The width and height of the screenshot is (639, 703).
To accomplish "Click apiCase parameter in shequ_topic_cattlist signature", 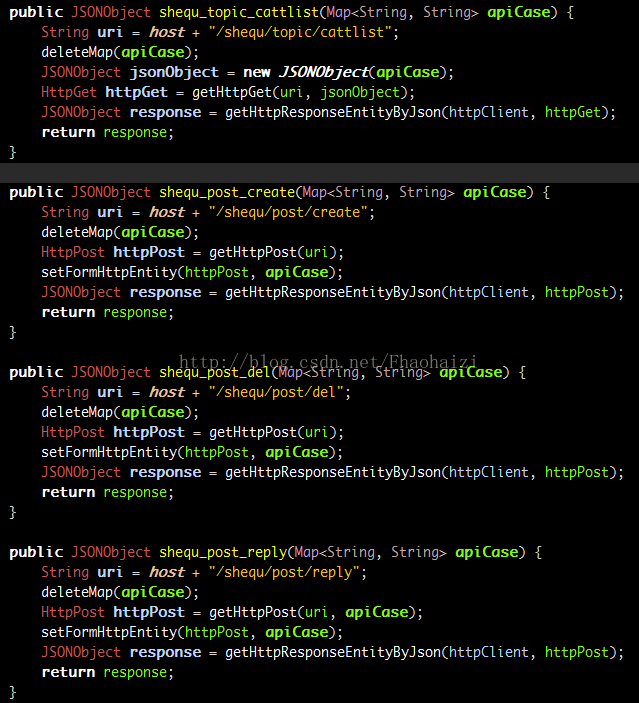I will tap(518, 13).
